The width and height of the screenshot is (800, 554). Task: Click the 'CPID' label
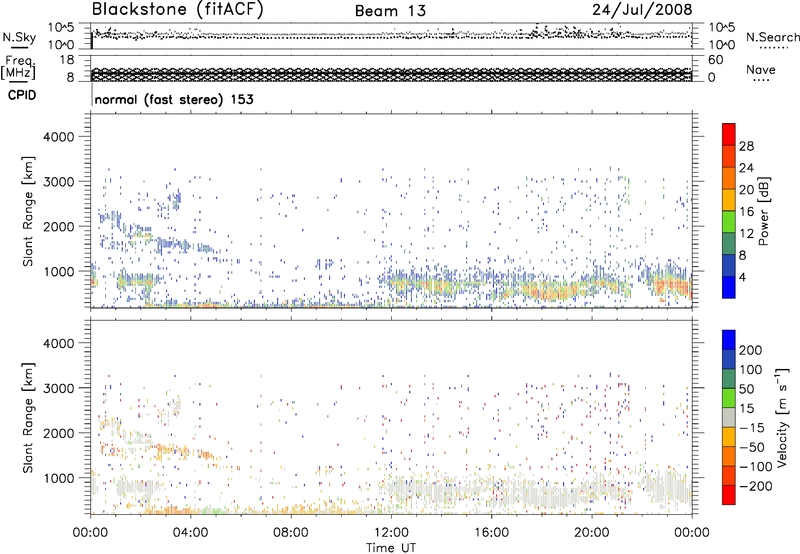point(22,95)
